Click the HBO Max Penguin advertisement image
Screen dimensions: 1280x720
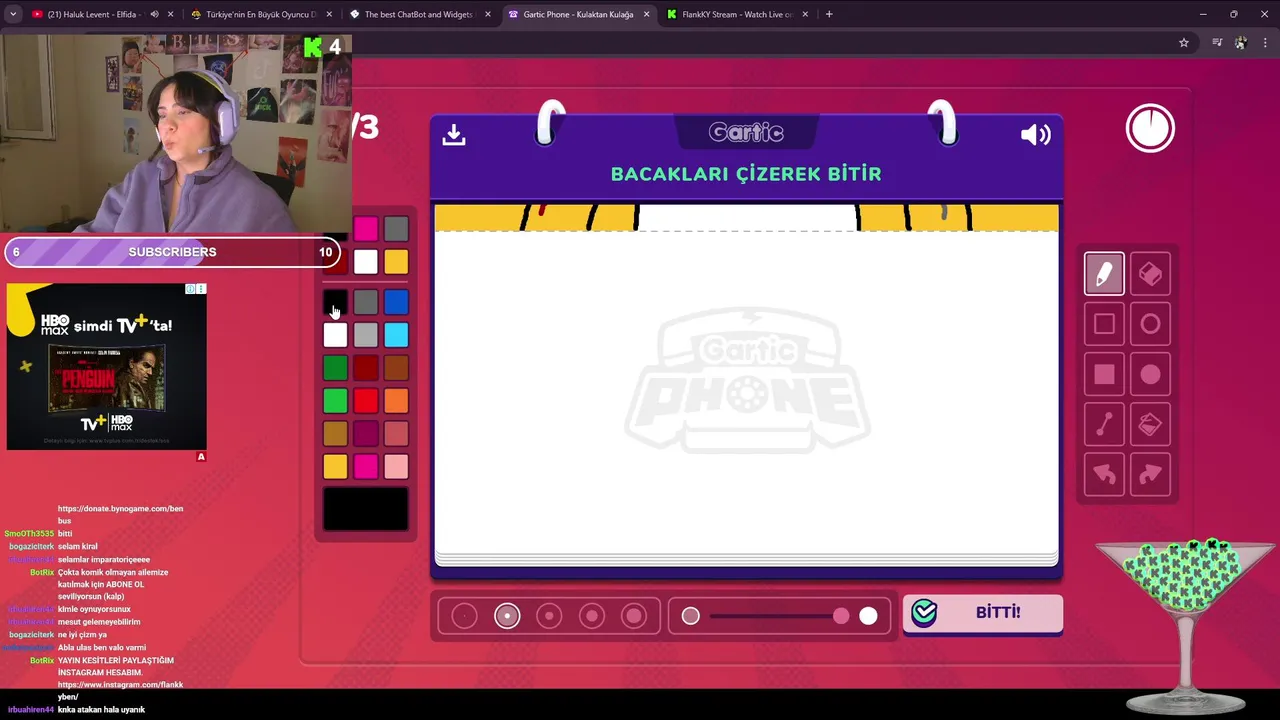pos(107,367)
